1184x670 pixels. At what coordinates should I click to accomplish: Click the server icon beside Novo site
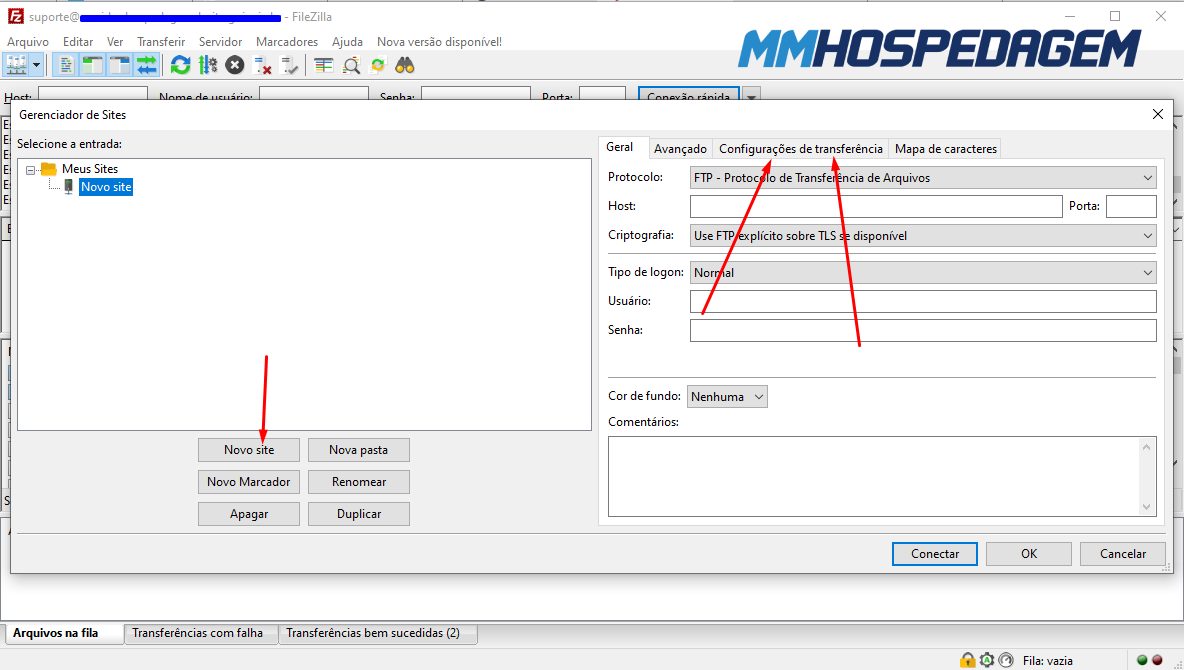(x=68, y=187)
